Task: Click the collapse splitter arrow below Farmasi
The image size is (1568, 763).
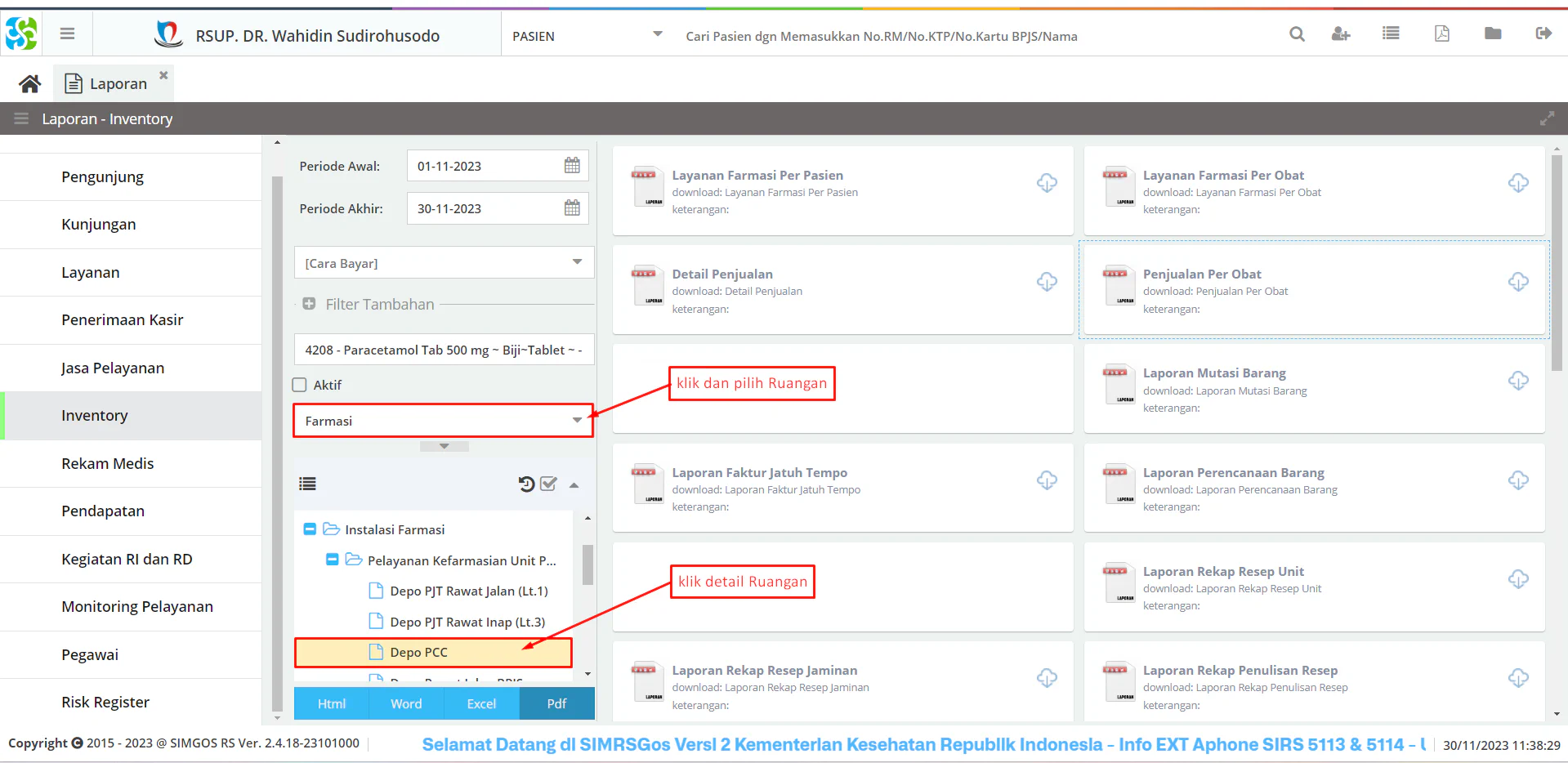Action: click(x=444, y=446)
